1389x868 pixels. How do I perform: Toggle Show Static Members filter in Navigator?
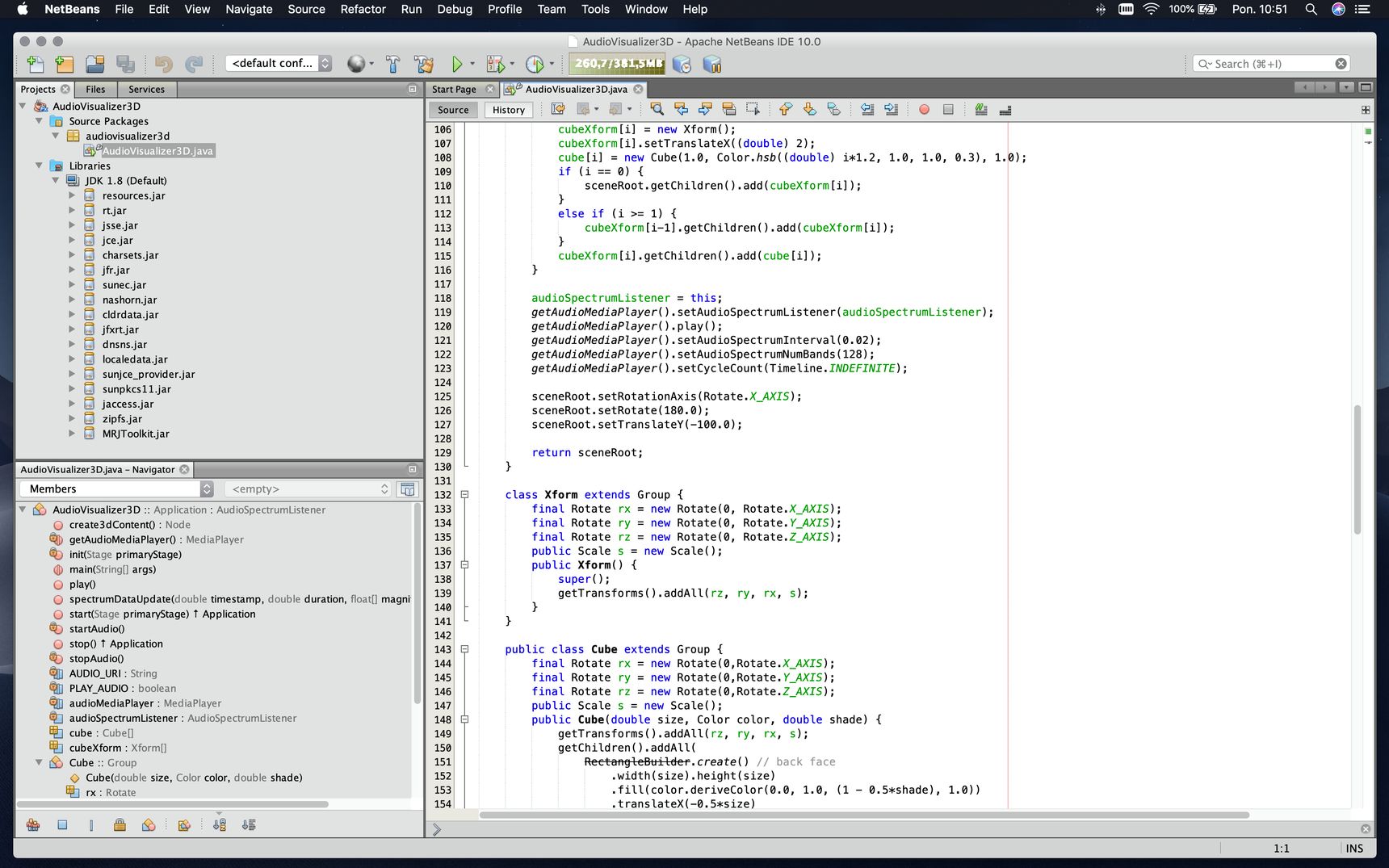[91, 824]
